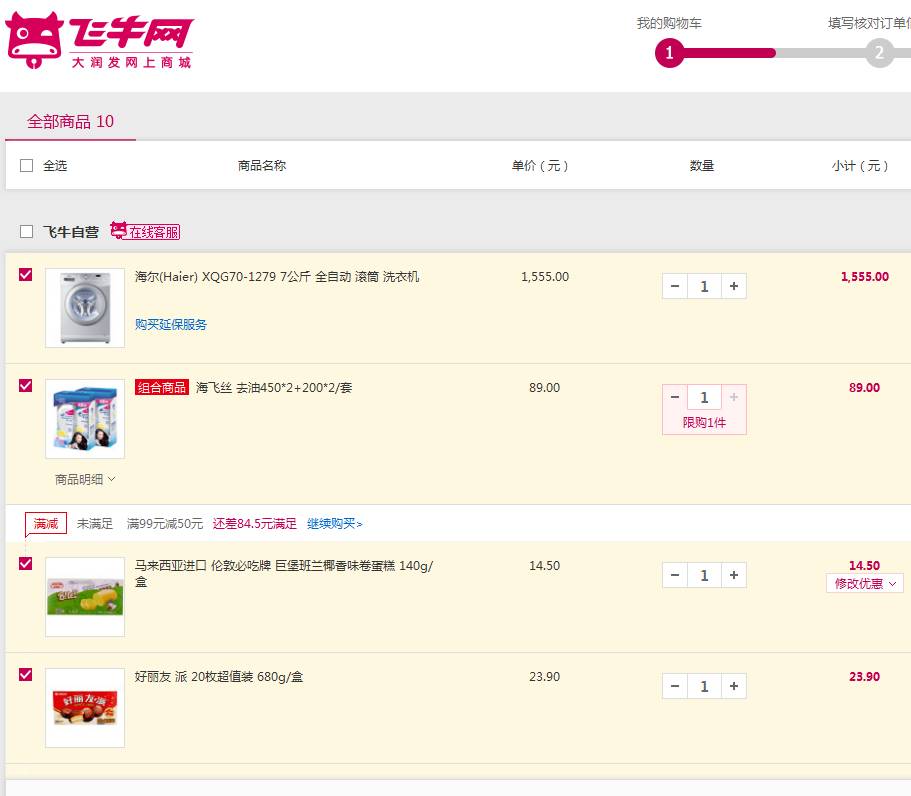Click the 组合商品 badge
Screen dimensions: 911x796
(162, 388)
